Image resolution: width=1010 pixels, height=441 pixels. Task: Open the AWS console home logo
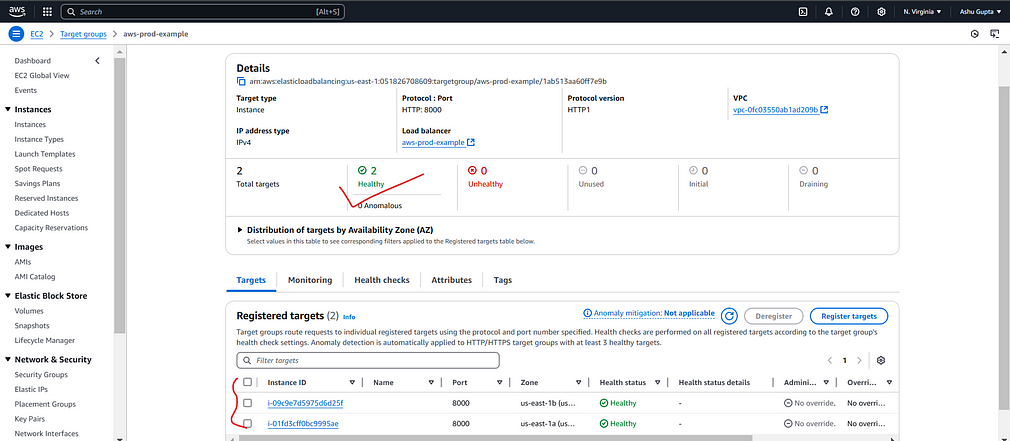click(17, 11)
